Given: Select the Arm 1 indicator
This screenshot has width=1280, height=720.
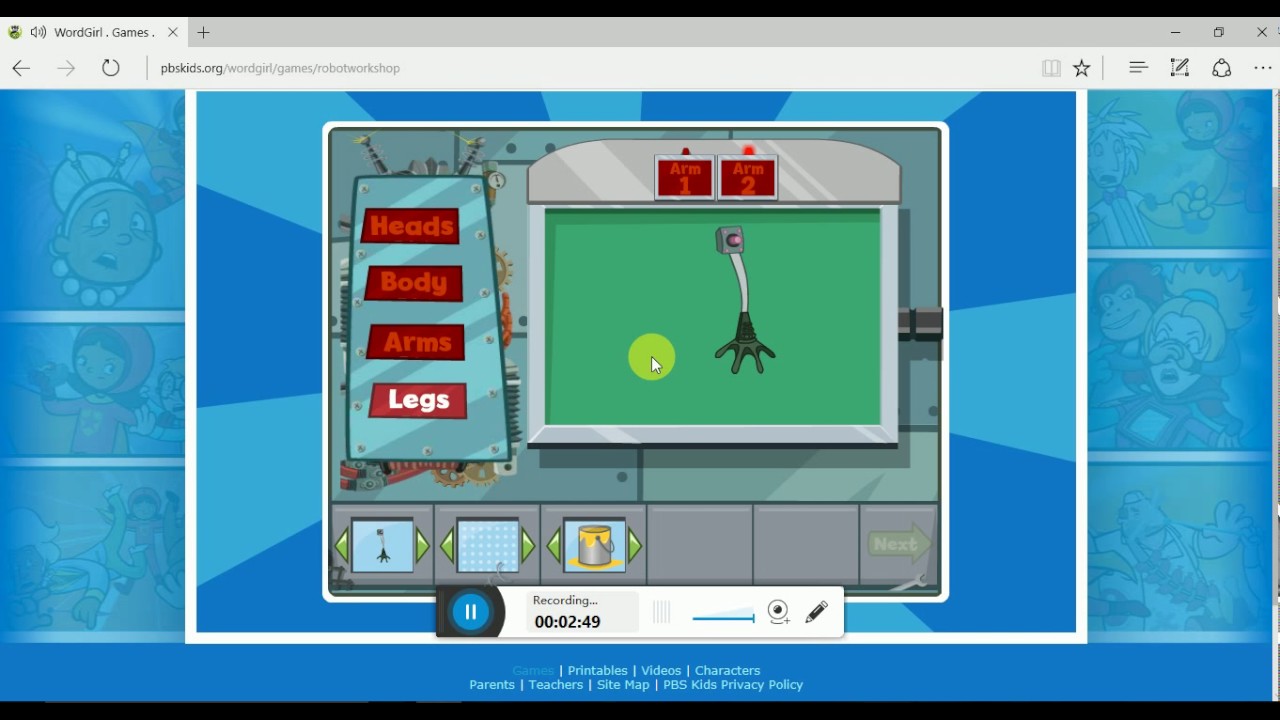Looking at the screenshot, I should [685, 178].
